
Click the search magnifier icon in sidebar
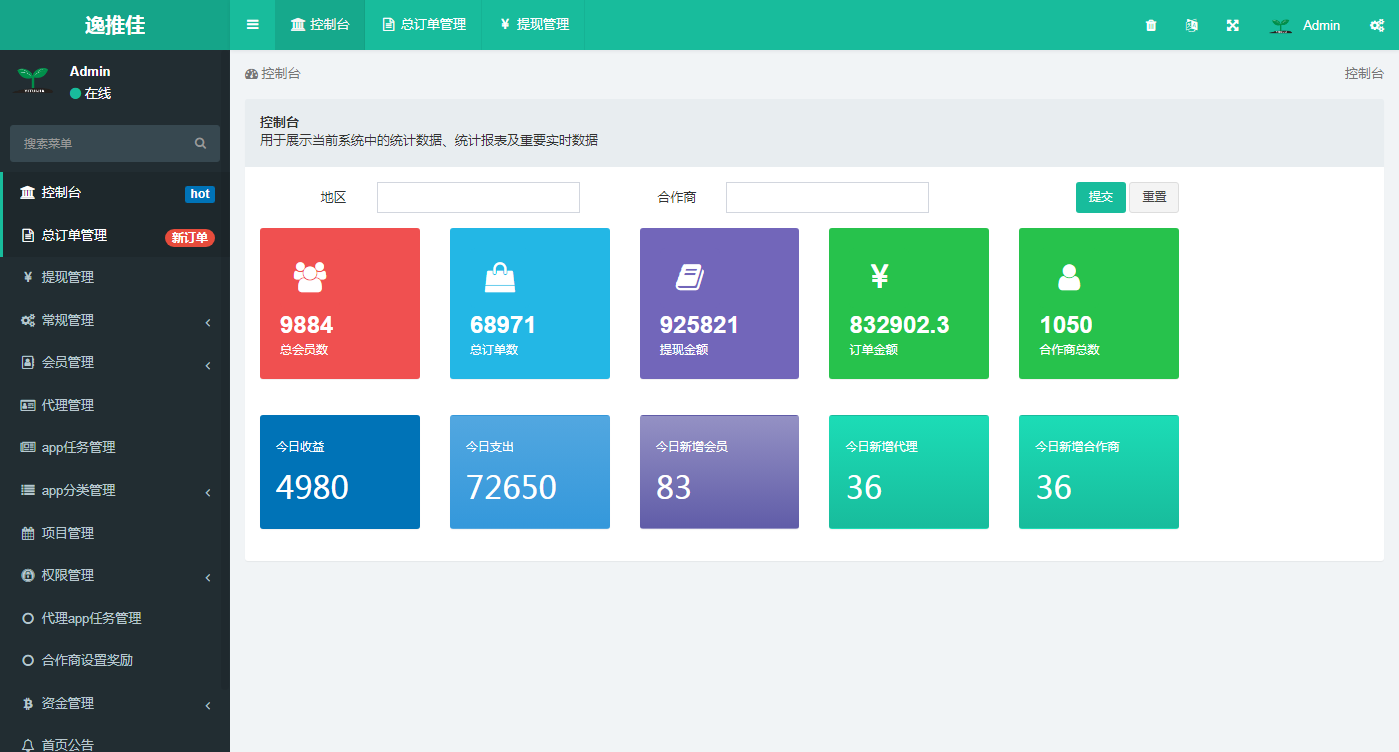[x=201, y=143]
